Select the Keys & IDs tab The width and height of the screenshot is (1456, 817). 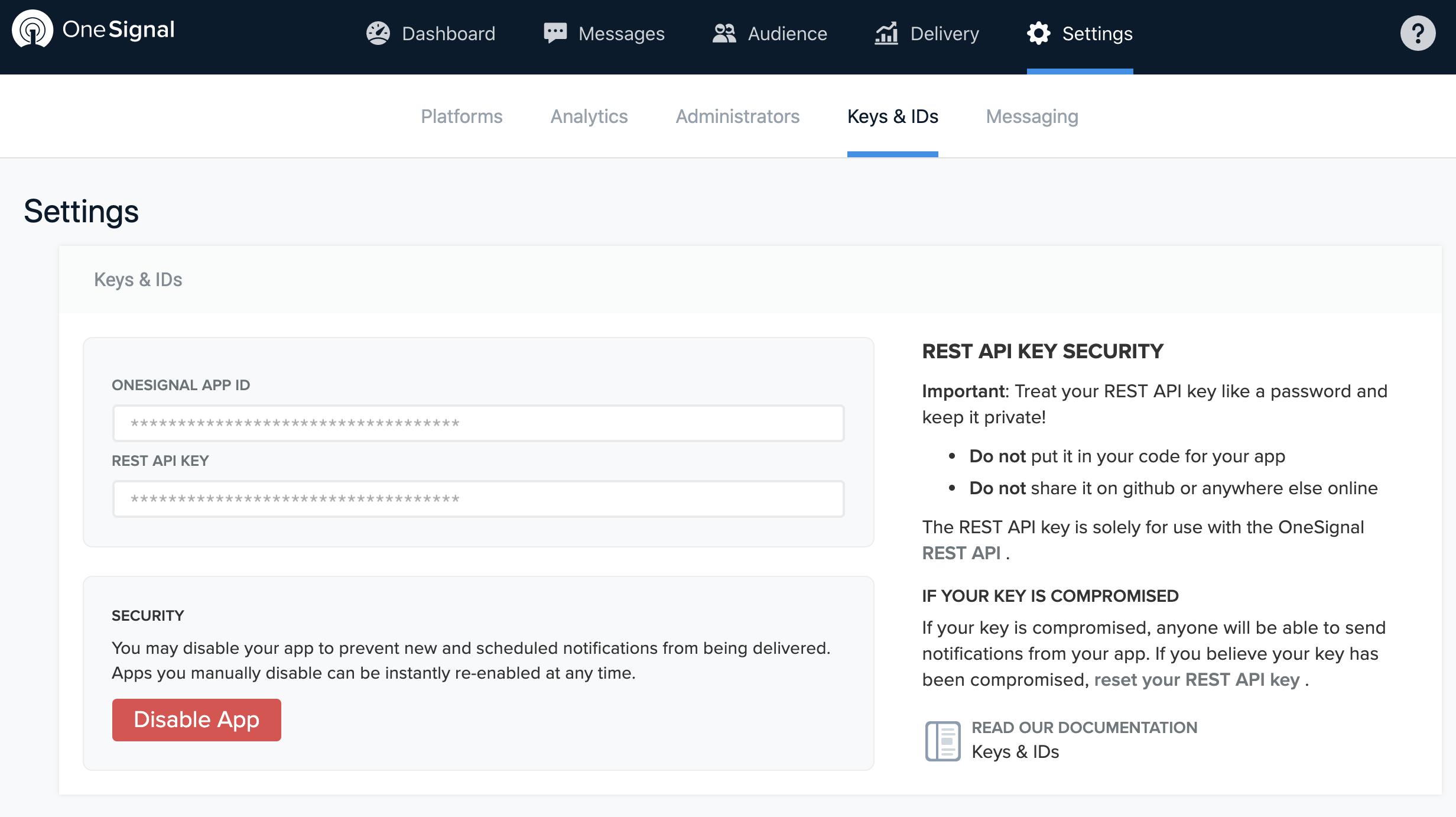[892, 116]
